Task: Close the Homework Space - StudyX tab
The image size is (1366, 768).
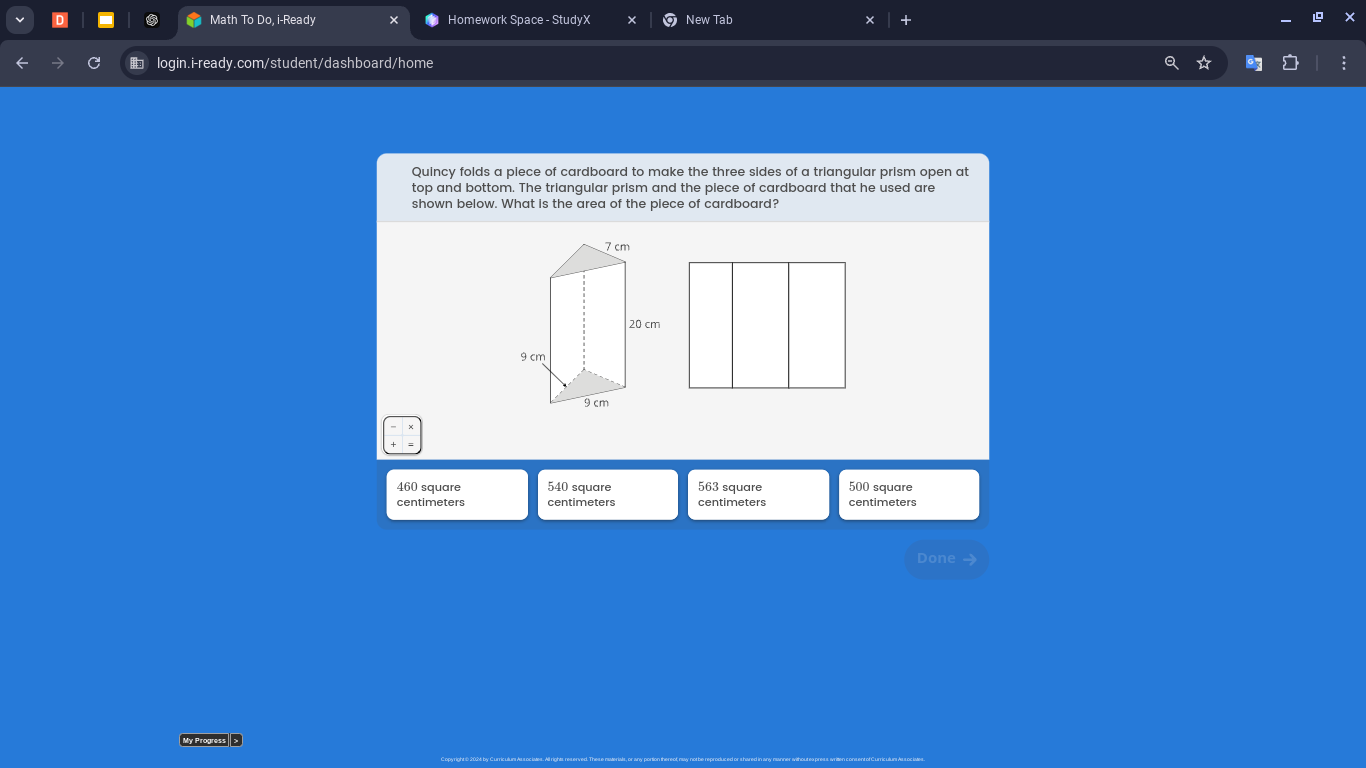Action: 631,20
